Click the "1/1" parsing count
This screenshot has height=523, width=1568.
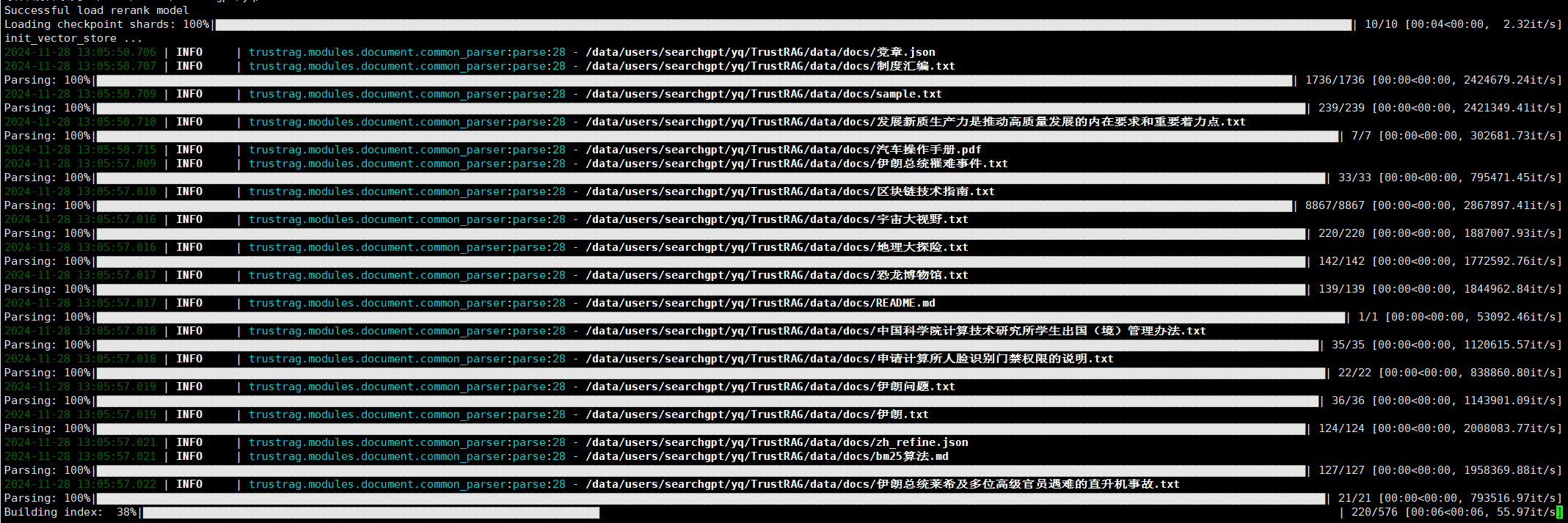[x=1368, y=317]
